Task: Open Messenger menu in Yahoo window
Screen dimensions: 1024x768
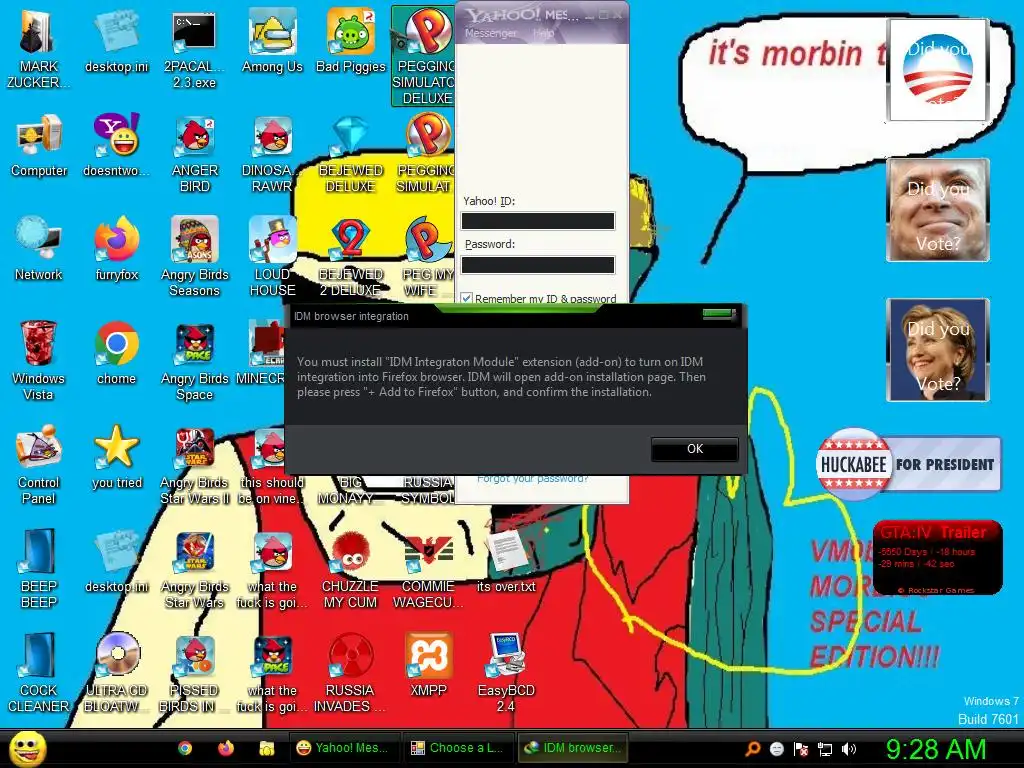Action: tap(490, 33)
